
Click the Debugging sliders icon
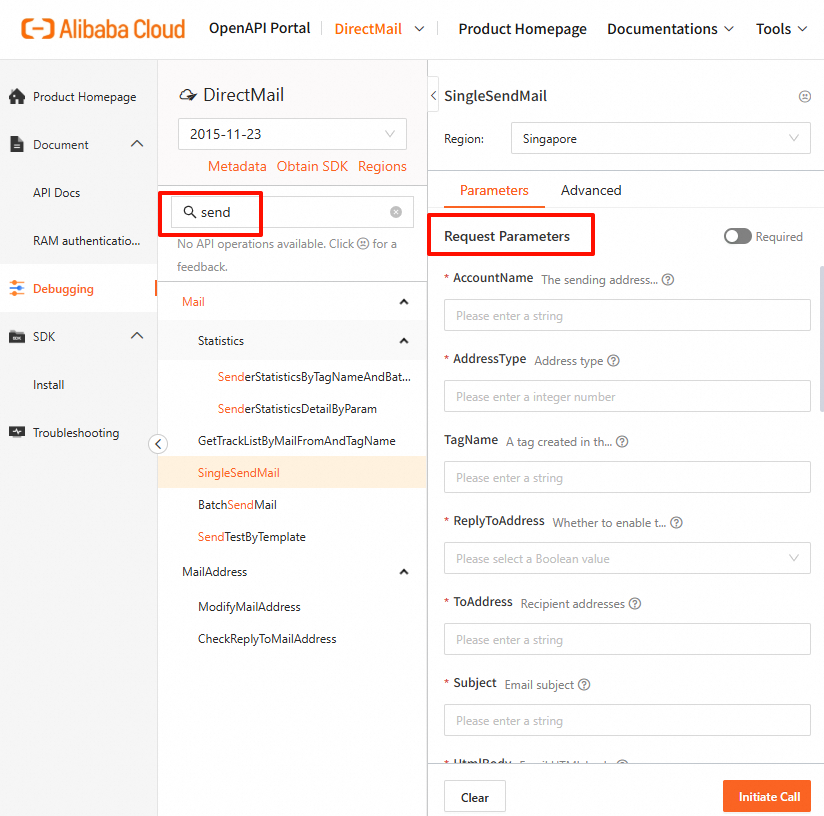(17, 288)
